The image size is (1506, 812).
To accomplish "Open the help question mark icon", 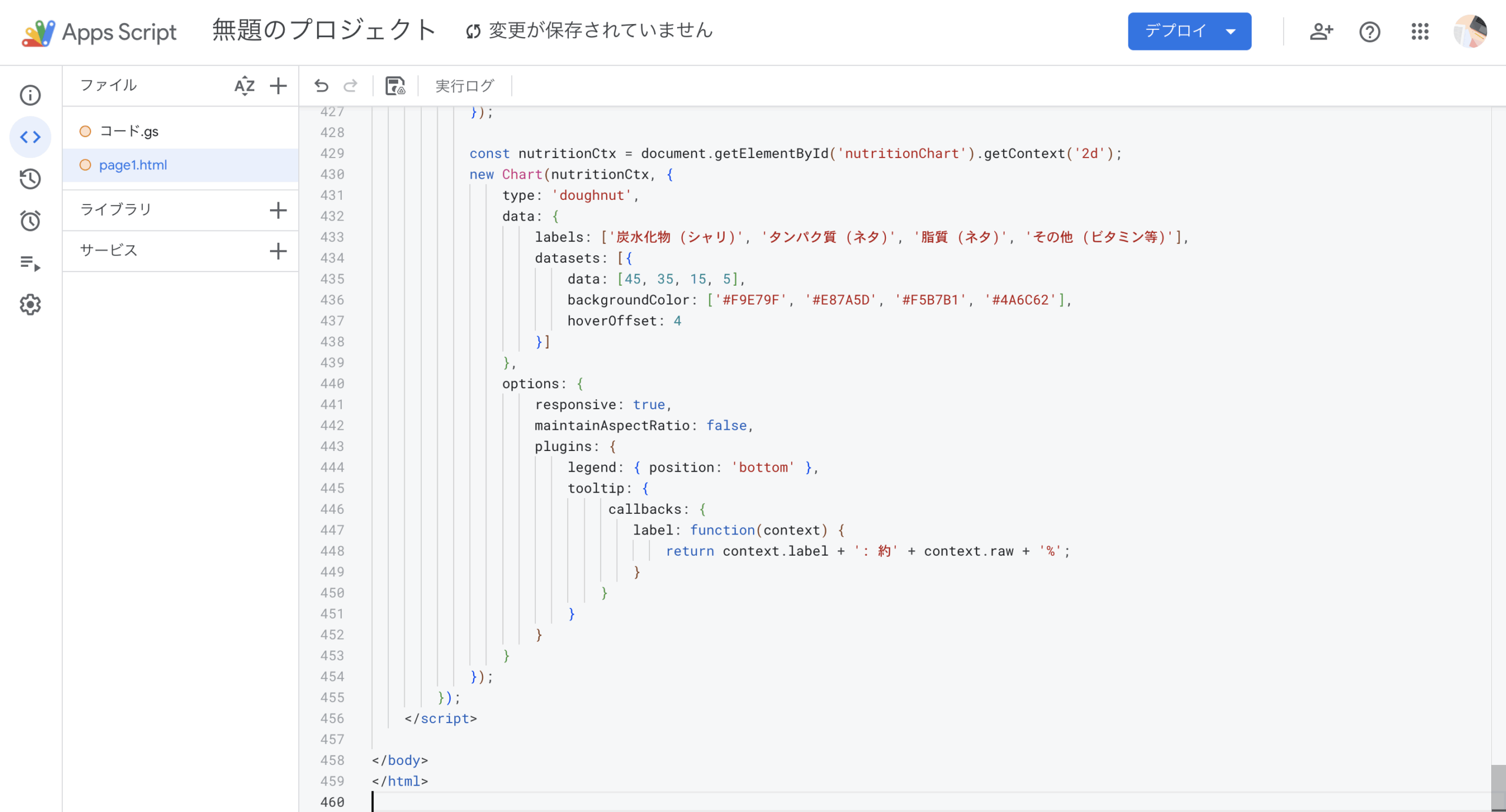I will click(x=1370, y=32).
